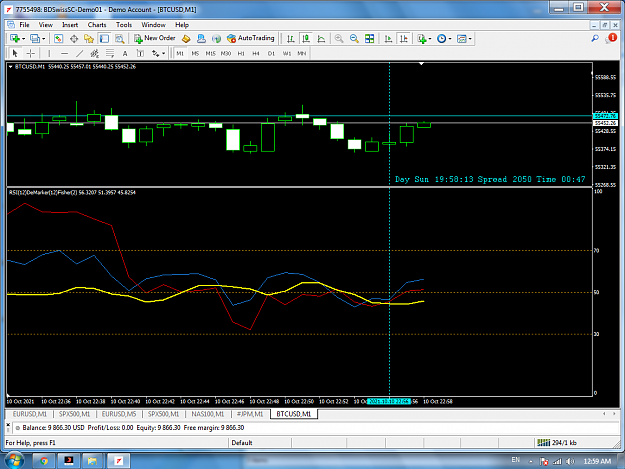
Task: Switch chart to M5 timeframe
Action: (195, 53)
